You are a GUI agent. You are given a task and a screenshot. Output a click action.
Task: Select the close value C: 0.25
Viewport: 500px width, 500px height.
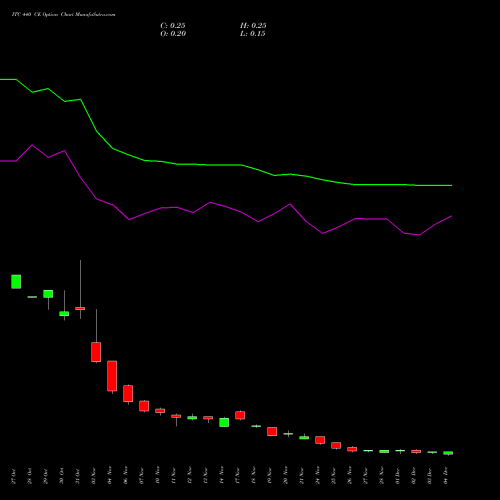point(173,26)
